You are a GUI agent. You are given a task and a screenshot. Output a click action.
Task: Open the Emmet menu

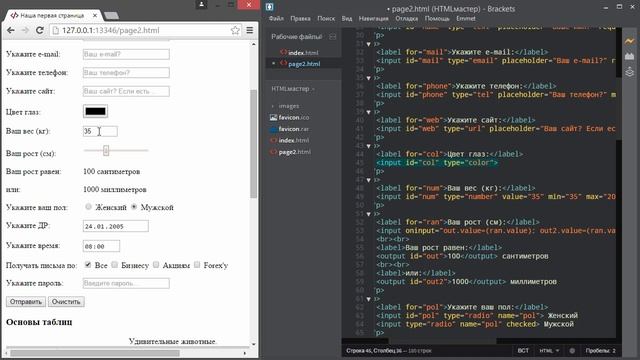click(466, 18)
